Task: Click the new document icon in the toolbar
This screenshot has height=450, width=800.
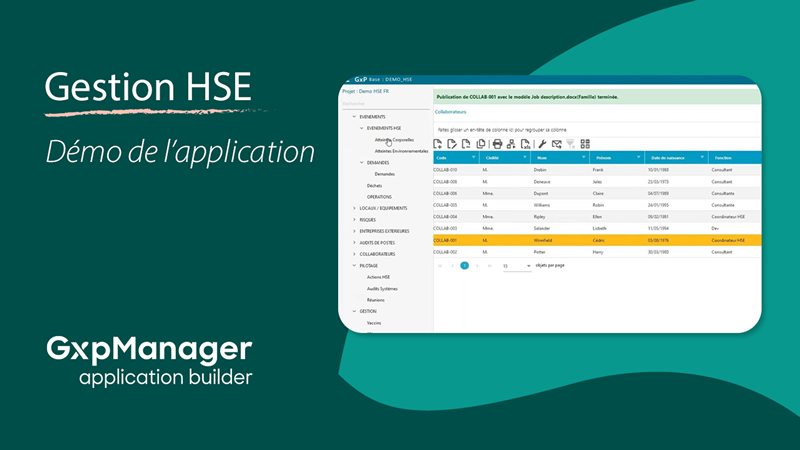Action: [x=438, y=144]
